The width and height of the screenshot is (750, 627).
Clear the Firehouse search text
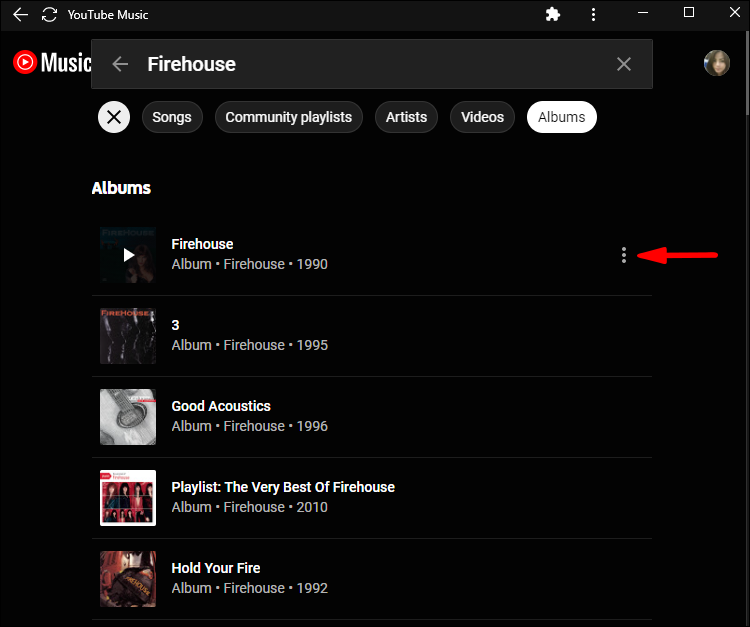[x=624, y=64]
